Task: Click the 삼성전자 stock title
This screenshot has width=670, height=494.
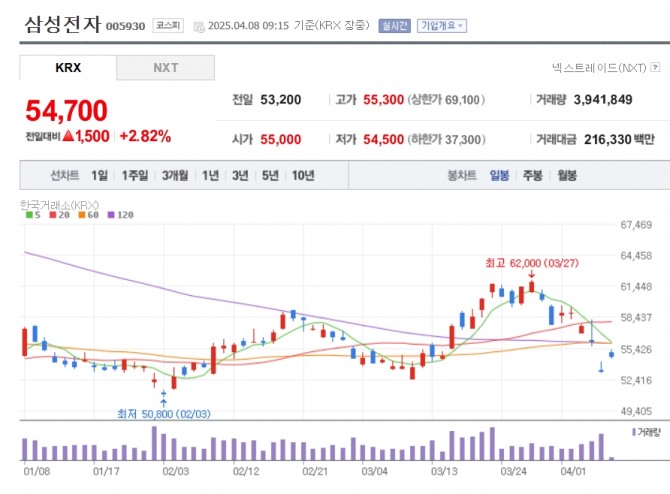Action: (63, 24)
